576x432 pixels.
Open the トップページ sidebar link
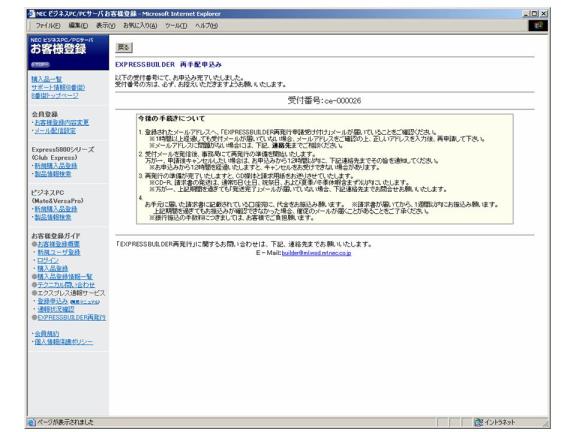[55, 96]
